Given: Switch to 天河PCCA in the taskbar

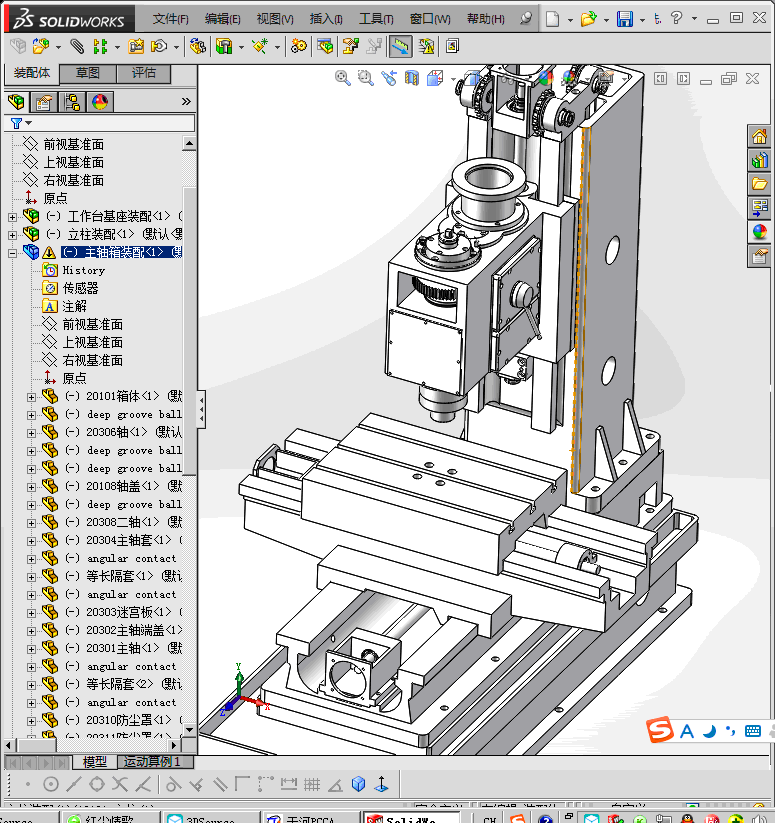Looking at the screenshot, I should [x=310, y=819].
